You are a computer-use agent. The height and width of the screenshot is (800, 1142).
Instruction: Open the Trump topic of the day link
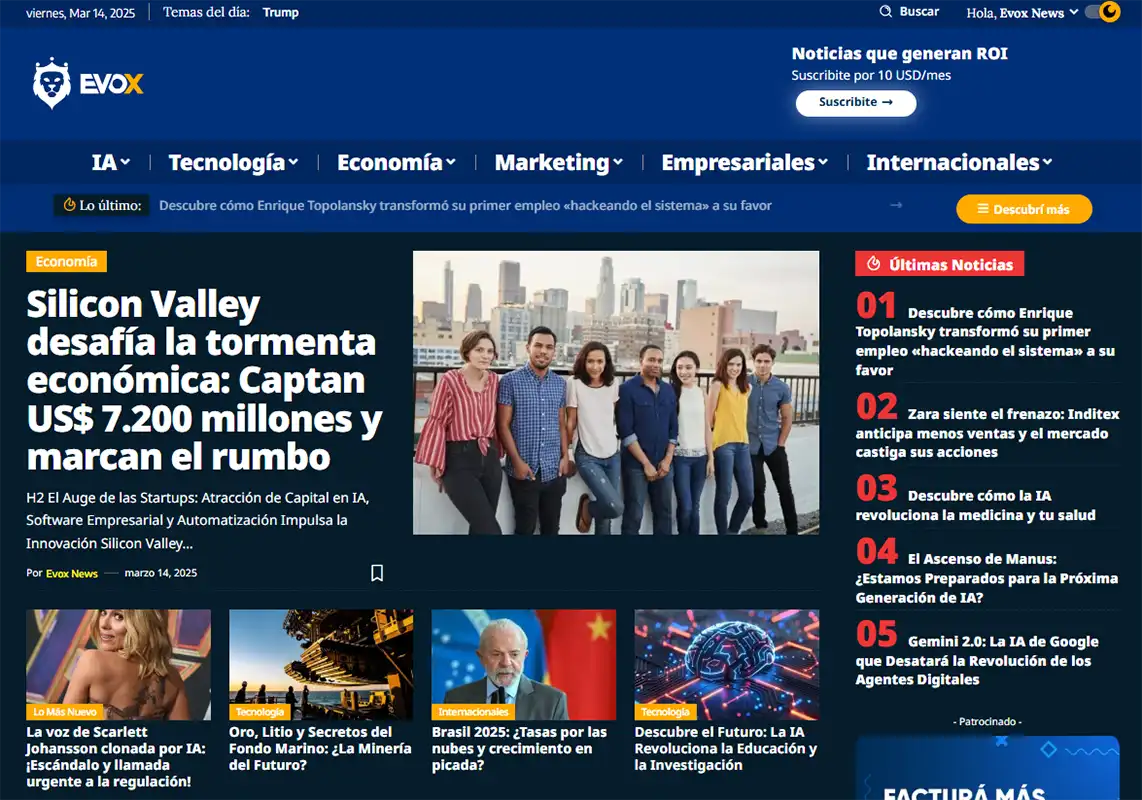[x=280, y=12]
